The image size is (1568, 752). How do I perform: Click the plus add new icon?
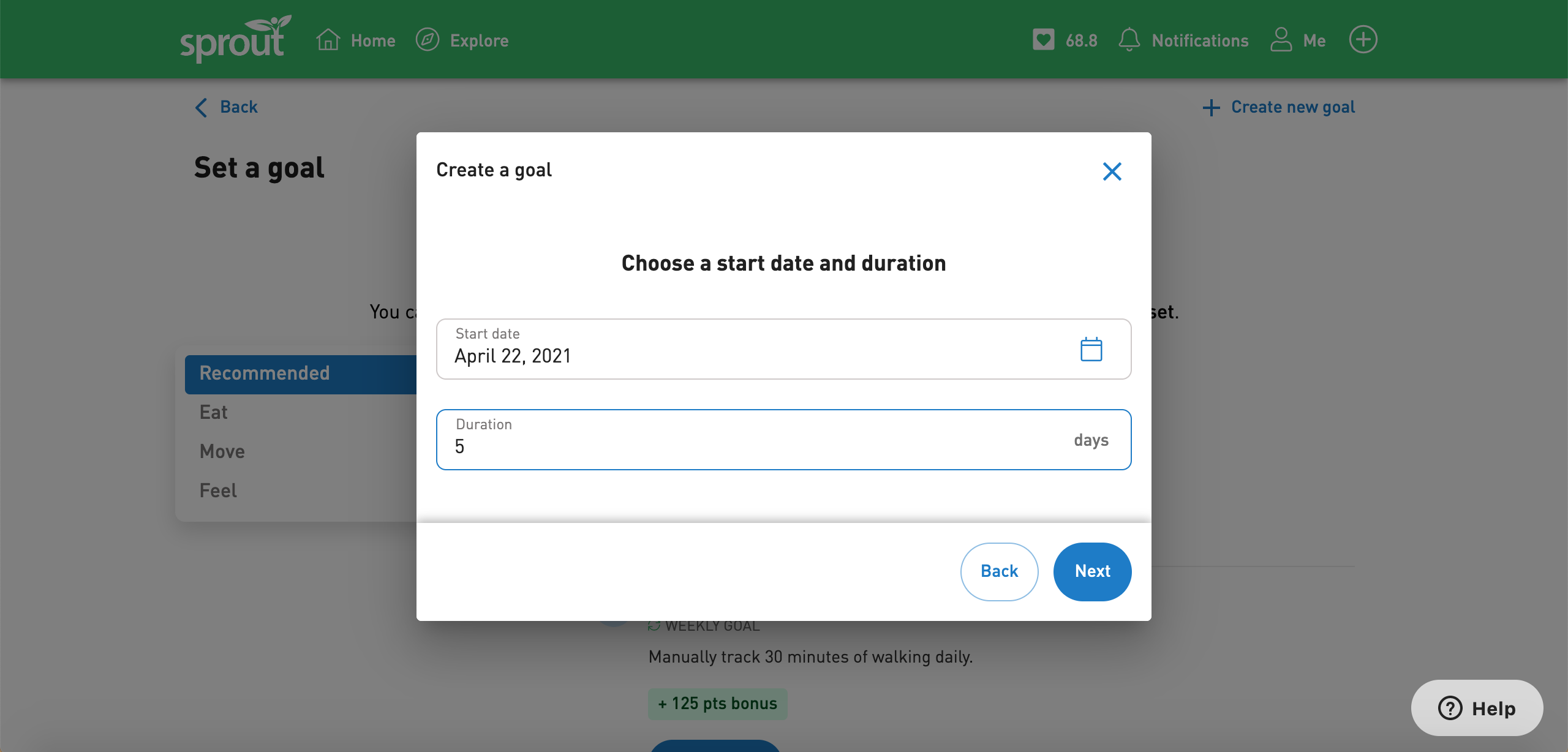tap(1362, 40)
